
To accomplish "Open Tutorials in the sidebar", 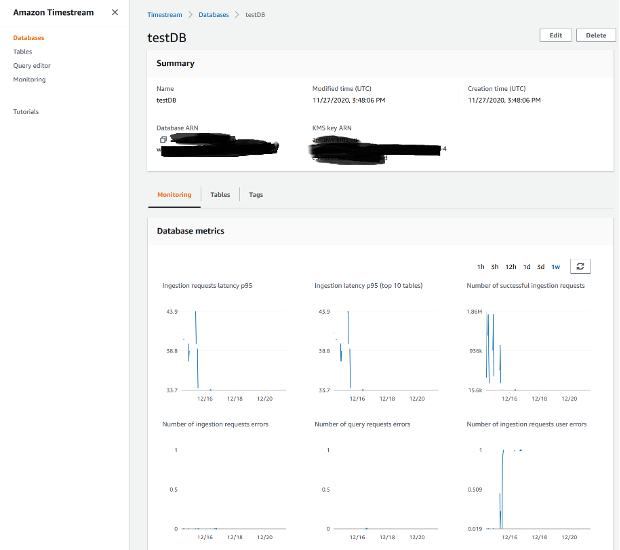I will pos(26,112).
